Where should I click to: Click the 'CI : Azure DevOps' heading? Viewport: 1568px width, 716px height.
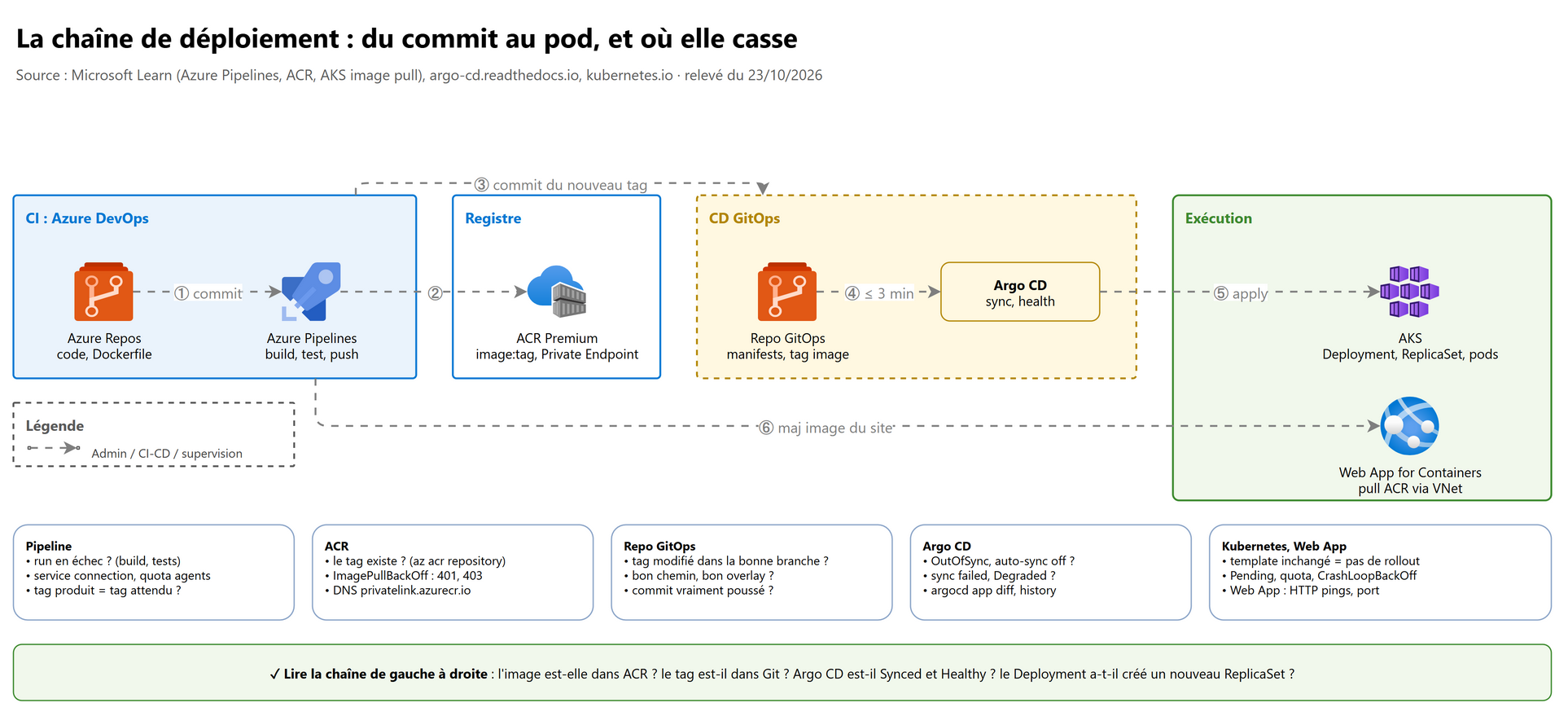(87, 218)
